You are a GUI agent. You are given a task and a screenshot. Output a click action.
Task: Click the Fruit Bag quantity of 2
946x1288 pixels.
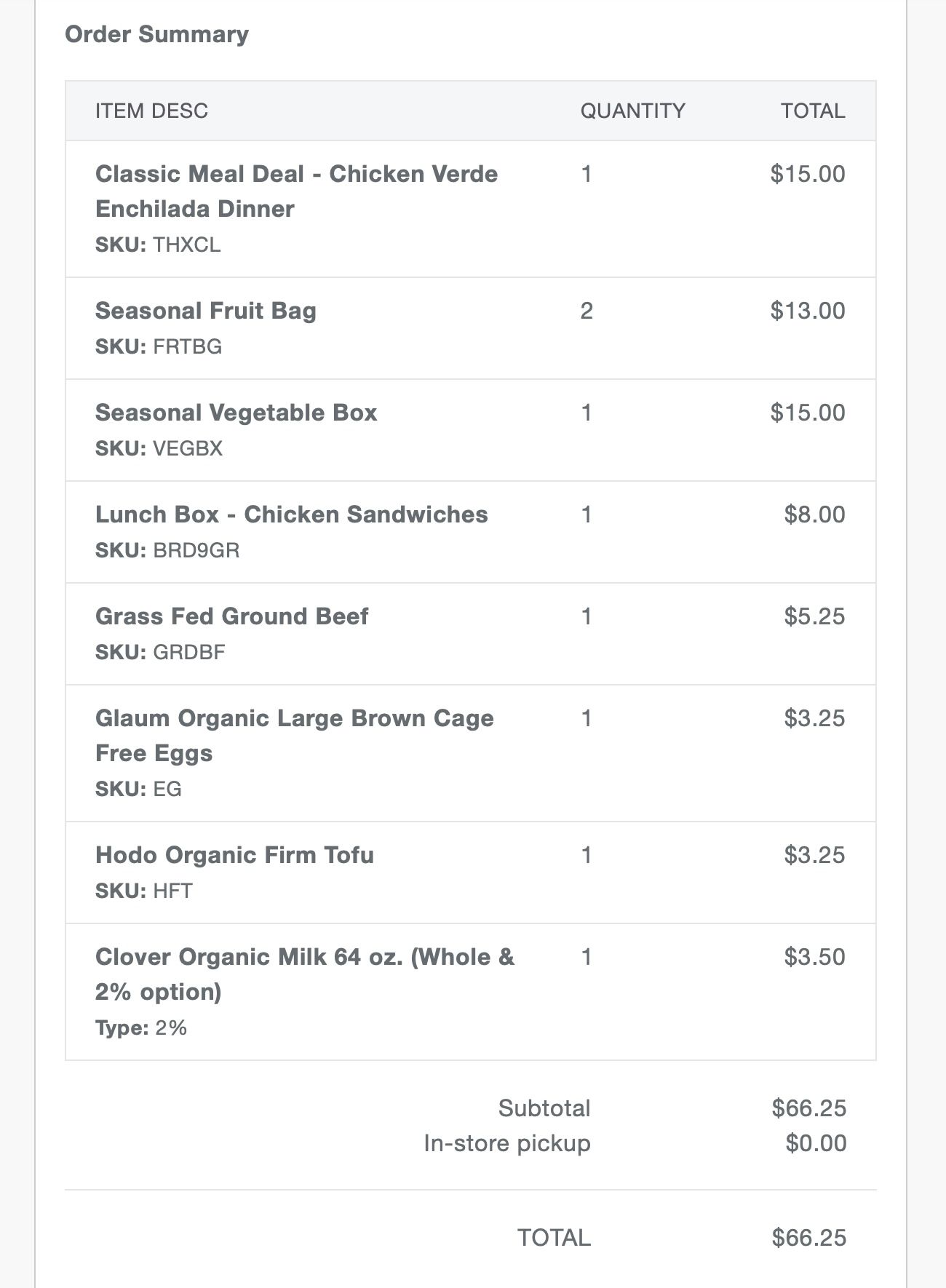tap(587, 311)
